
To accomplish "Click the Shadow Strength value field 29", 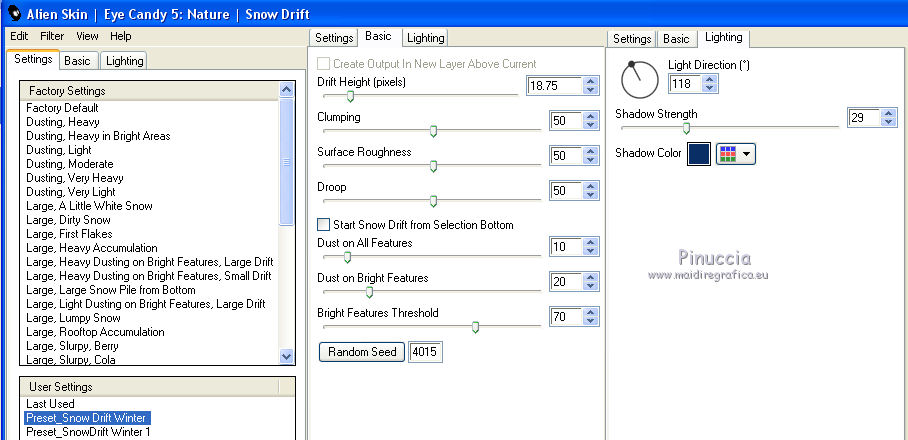I will [863, 118].
